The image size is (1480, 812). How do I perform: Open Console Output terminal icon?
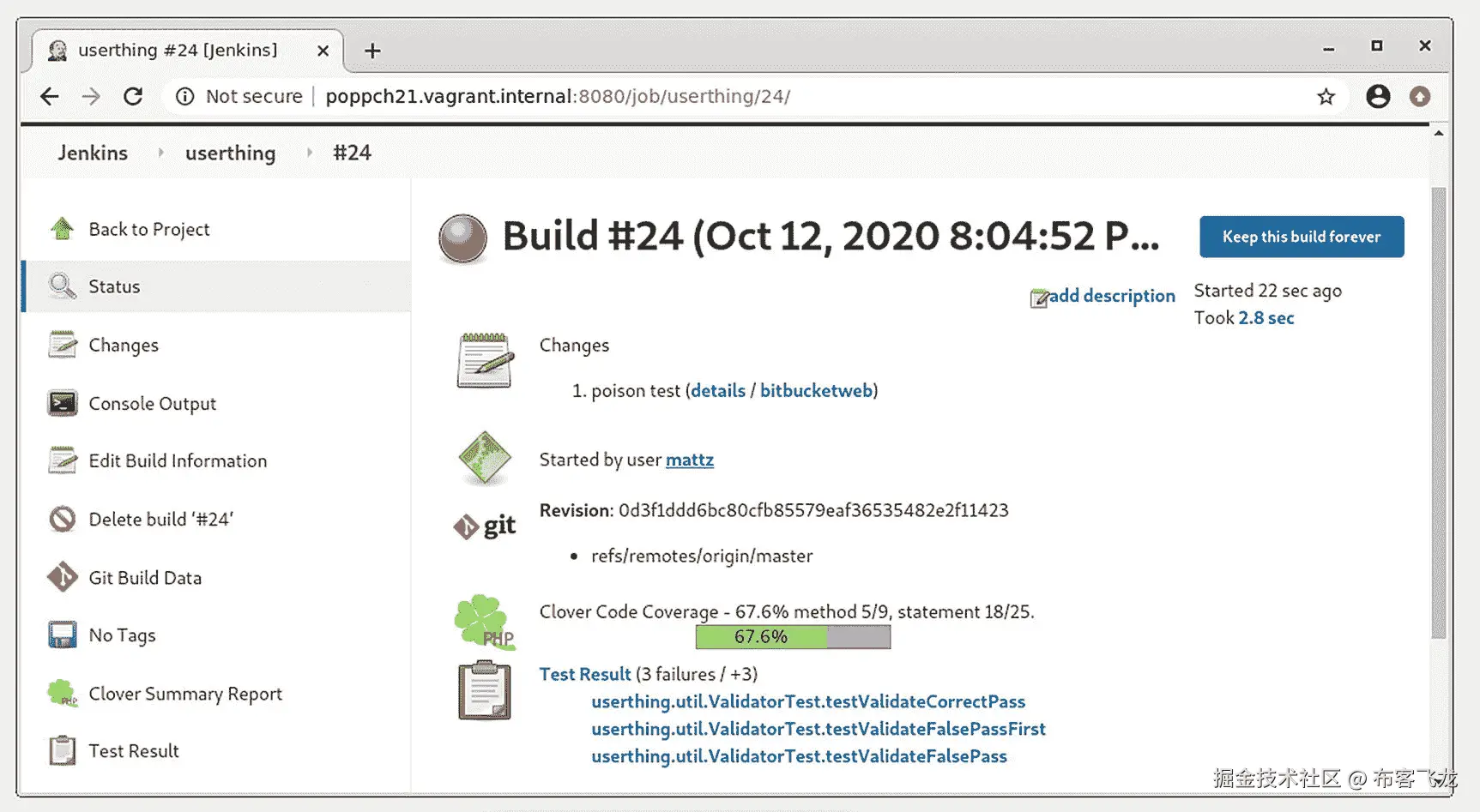click(x=62, y=403)
